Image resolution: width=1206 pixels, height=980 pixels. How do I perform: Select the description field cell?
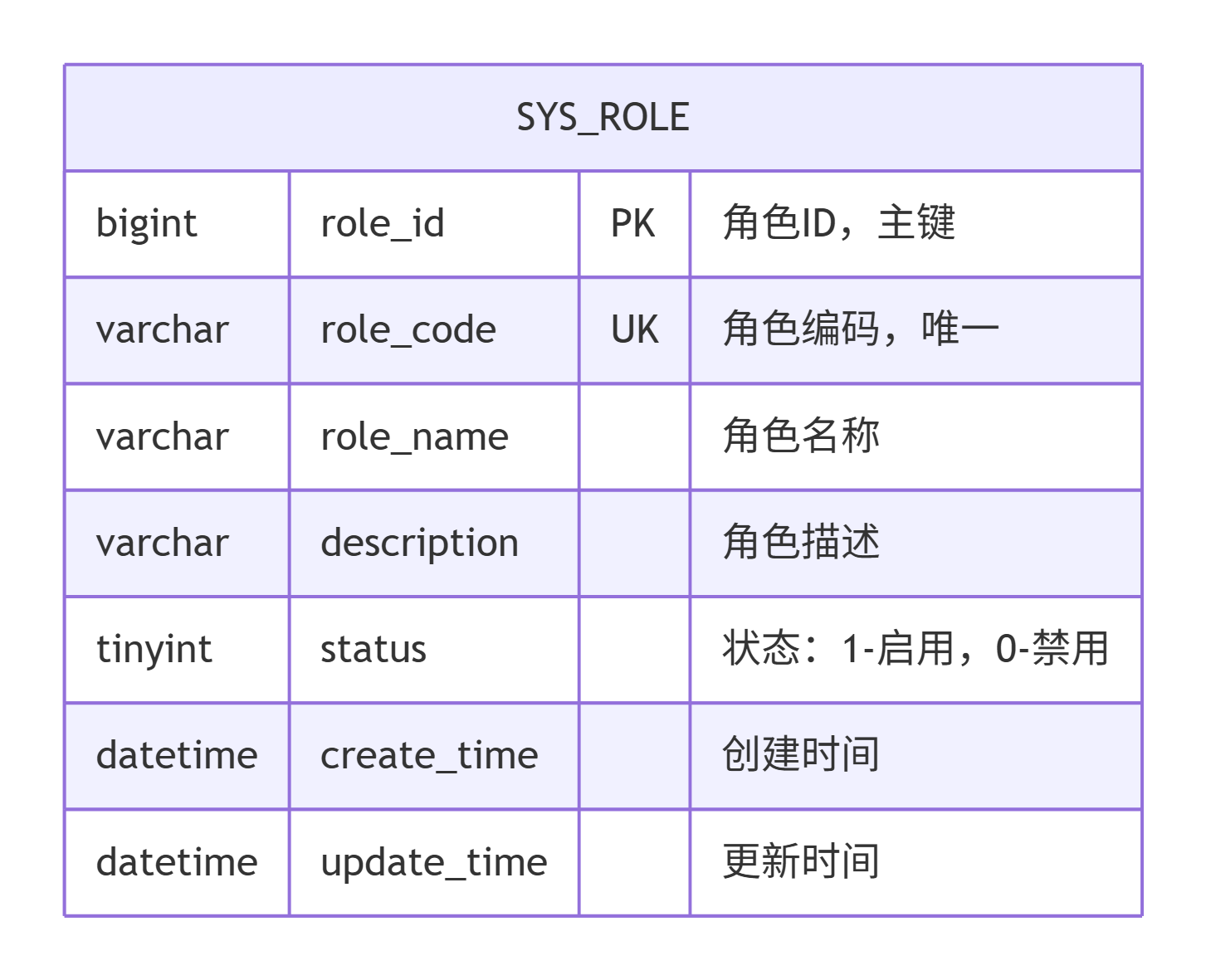[x=434, y=543]
